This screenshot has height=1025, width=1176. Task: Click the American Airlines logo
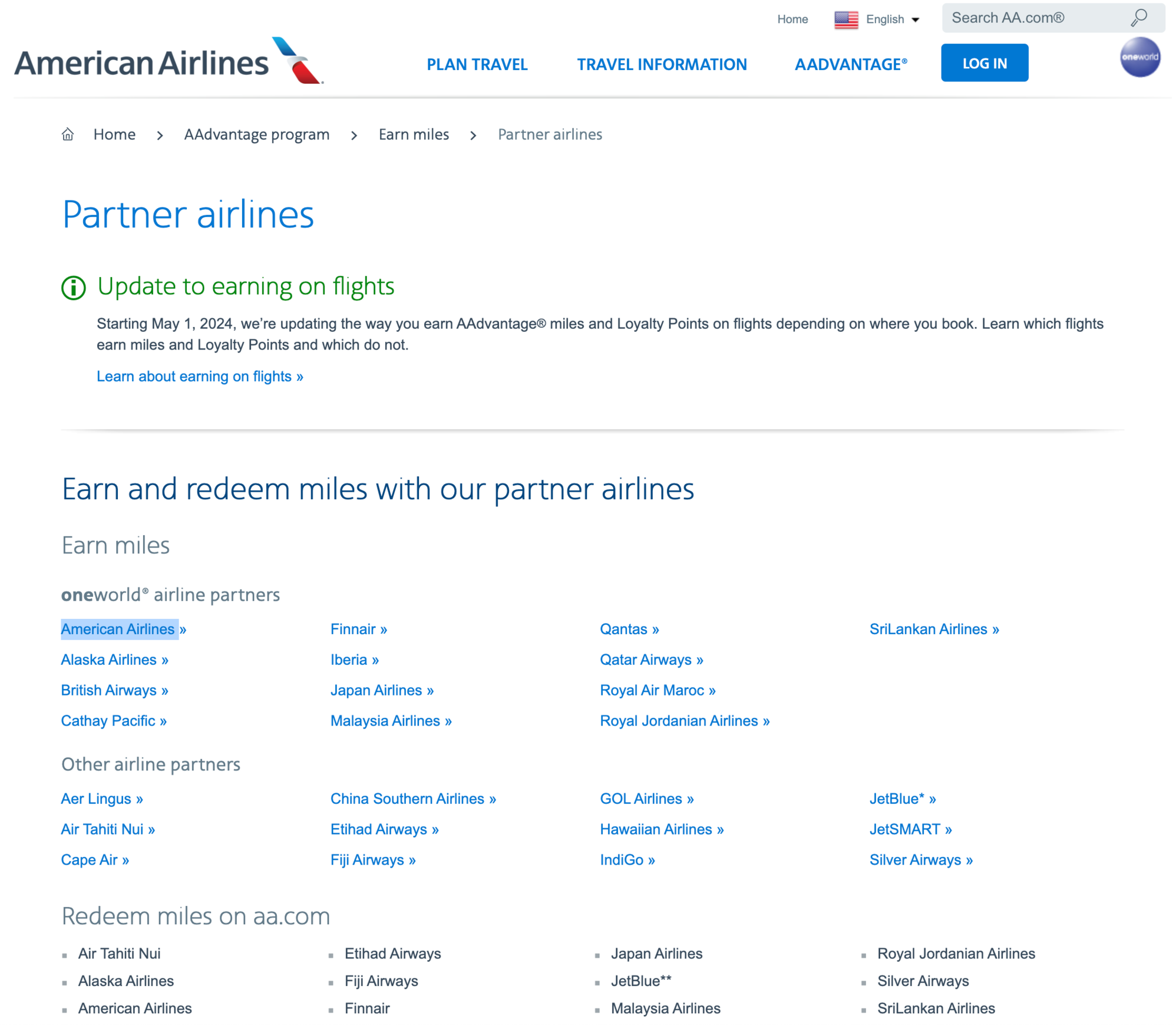tap(169, 61)
